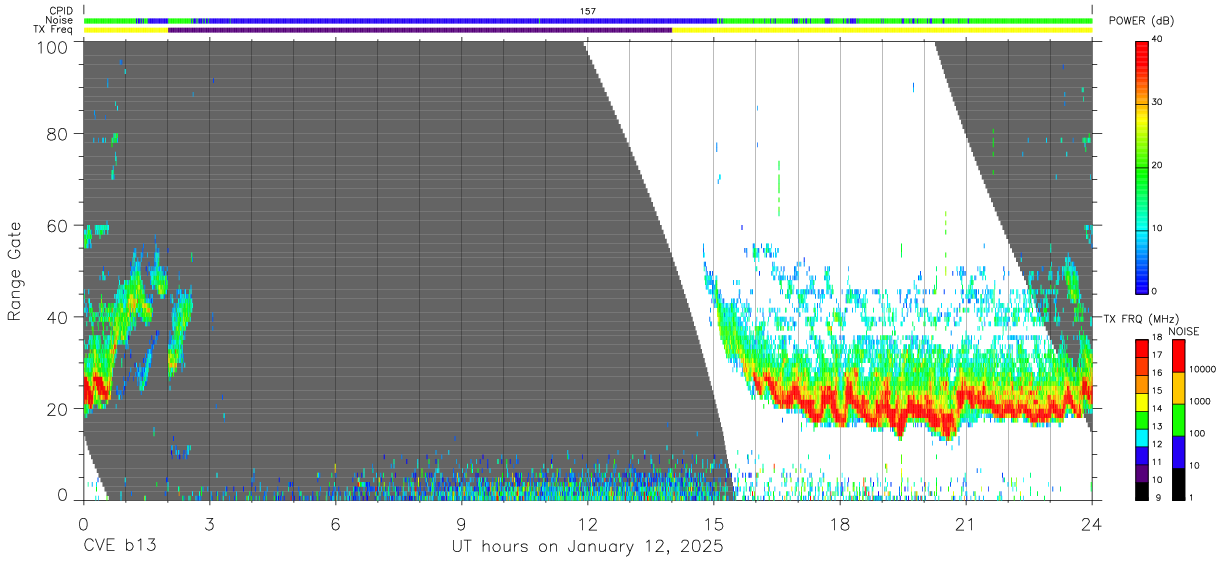Click the Range Gate axis title
The image size is (1228, 567).
pos(15,271)
